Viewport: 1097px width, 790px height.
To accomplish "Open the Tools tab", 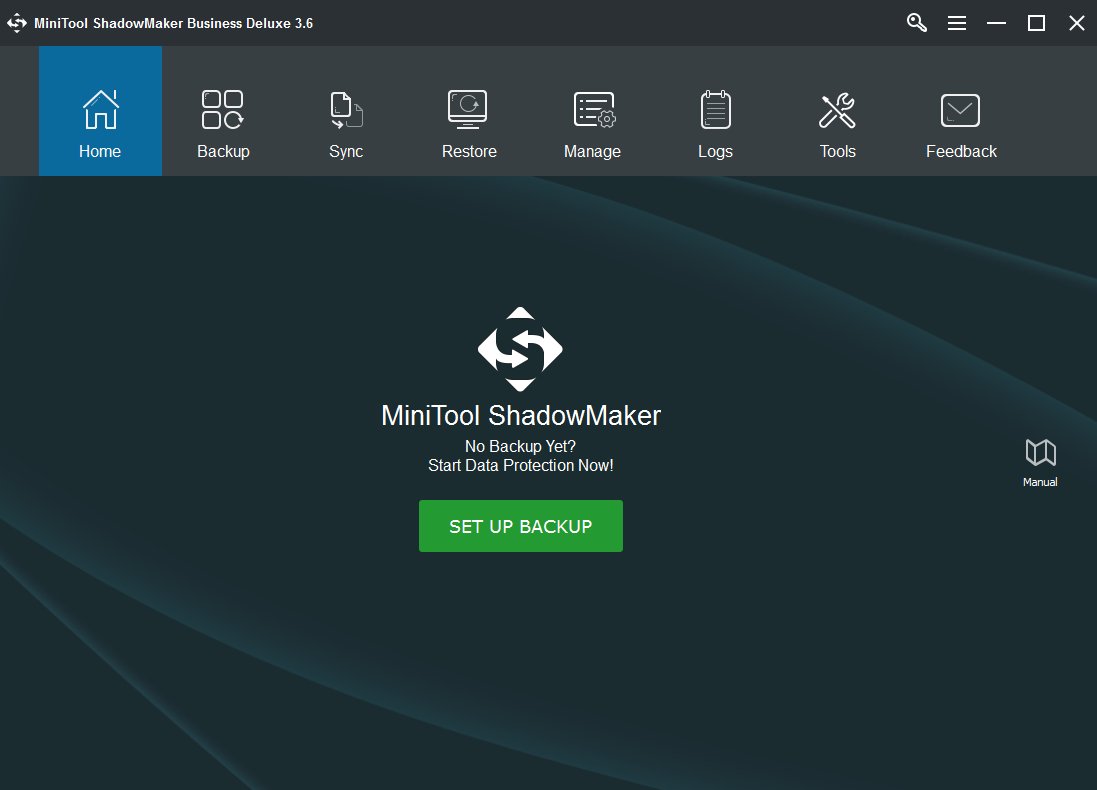I will tap(837, 111).
